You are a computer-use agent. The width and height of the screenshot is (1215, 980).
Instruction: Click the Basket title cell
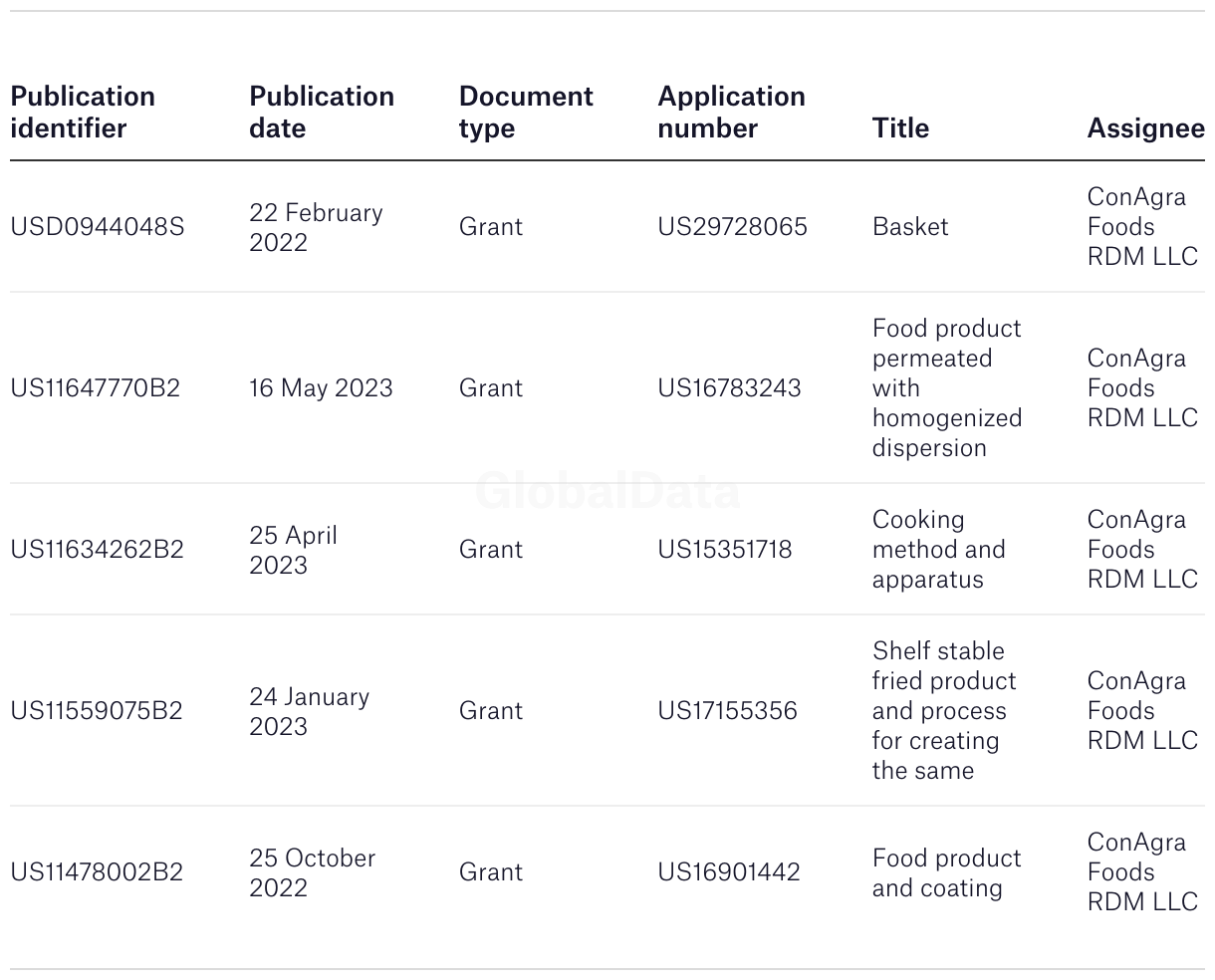[x=910, y=227]
